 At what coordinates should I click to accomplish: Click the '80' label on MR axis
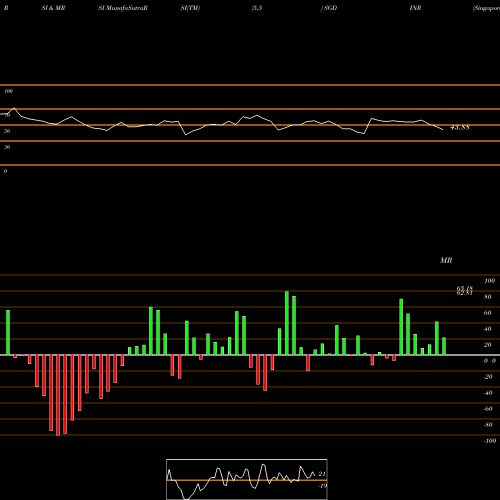(488, 297)
